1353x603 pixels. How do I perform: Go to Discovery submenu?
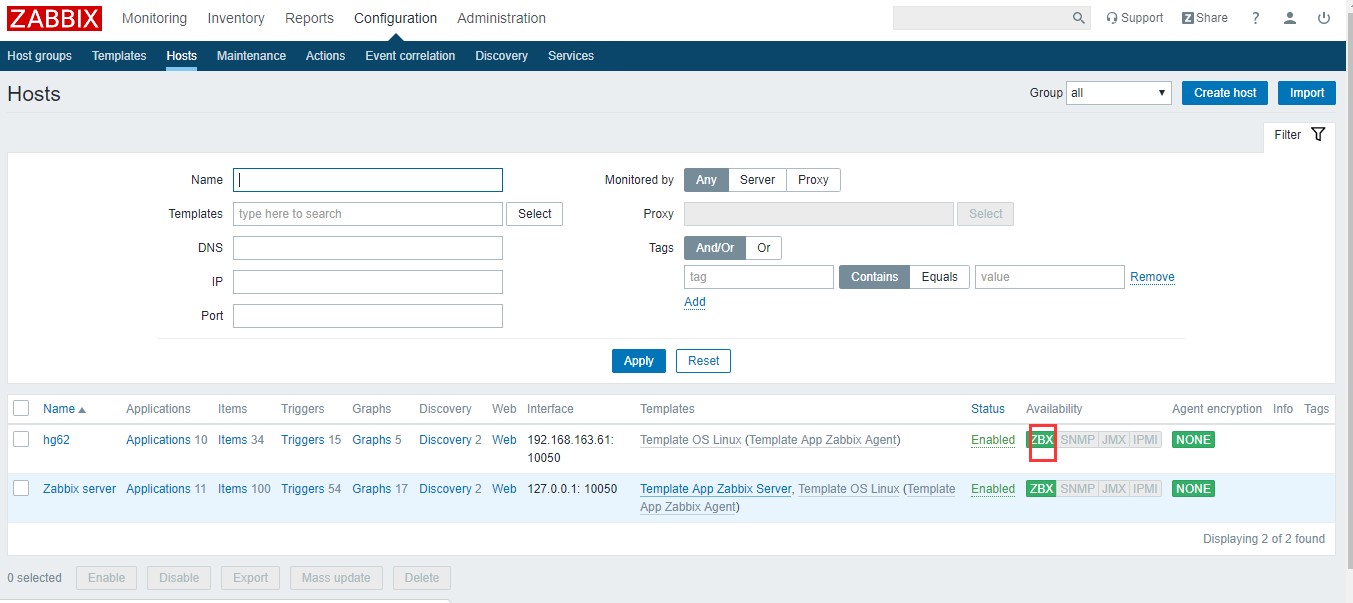[501, 56]
